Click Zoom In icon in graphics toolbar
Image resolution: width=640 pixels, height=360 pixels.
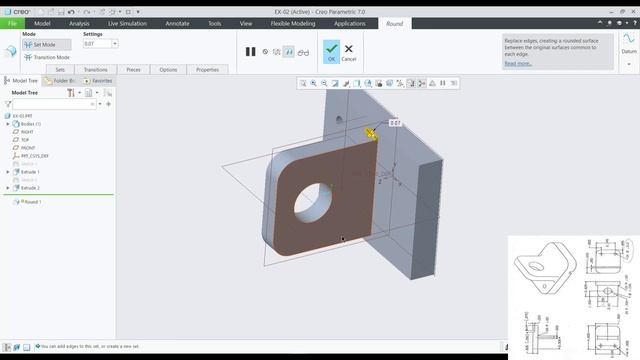(x=313, y=83)
